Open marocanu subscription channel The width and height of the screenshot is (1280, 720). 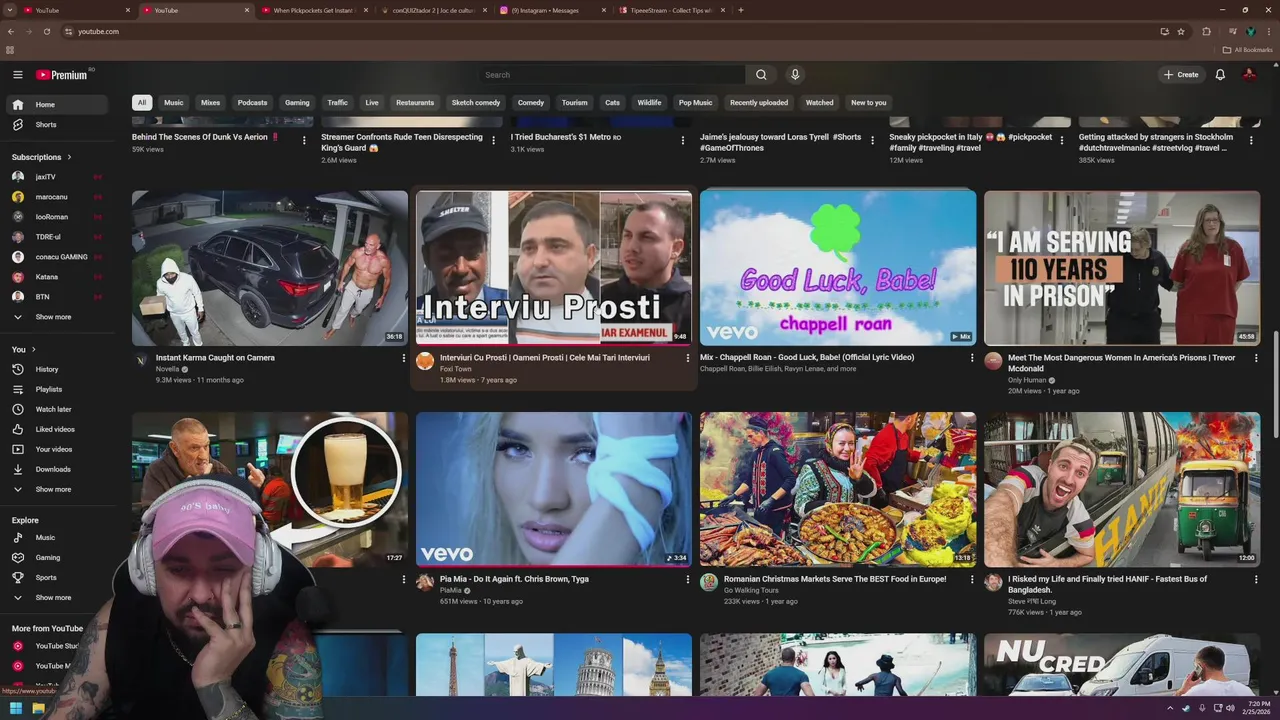click(58, 197)
